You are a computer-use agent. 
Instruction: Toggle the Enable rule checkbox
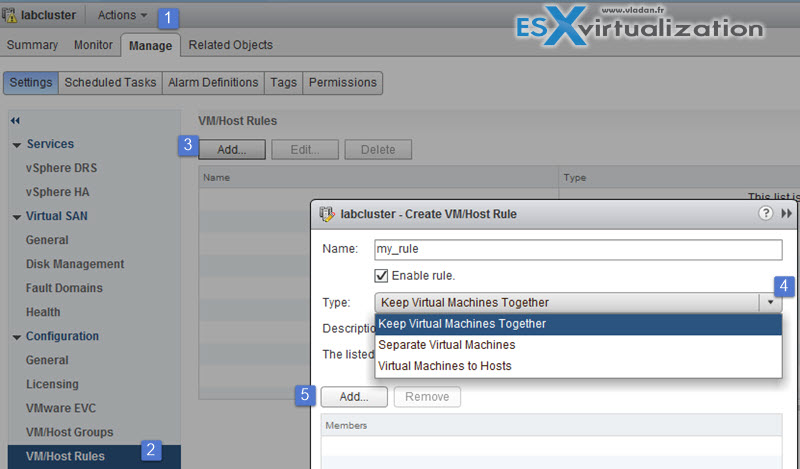[381, 276]
